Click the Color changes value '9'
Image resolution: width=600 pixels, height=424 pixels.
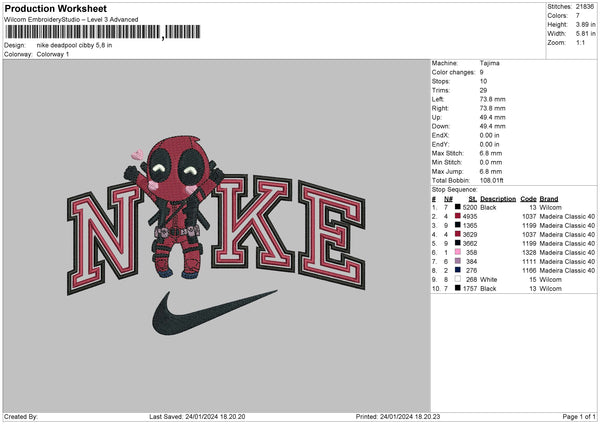[481, 72]
